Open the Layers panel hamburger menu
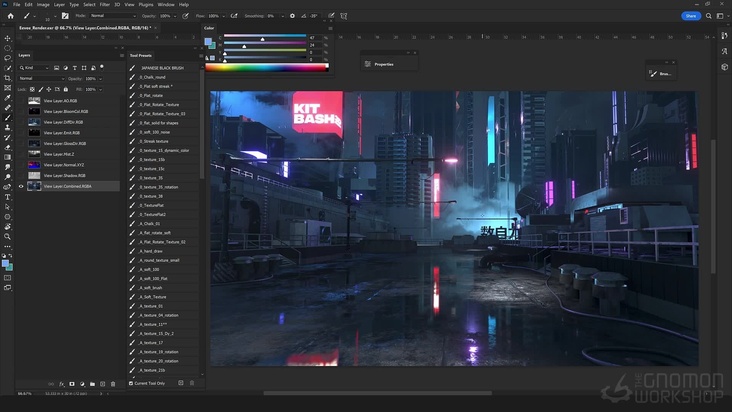The width and height of the screenshot is (732, 412). coord(122,56)
